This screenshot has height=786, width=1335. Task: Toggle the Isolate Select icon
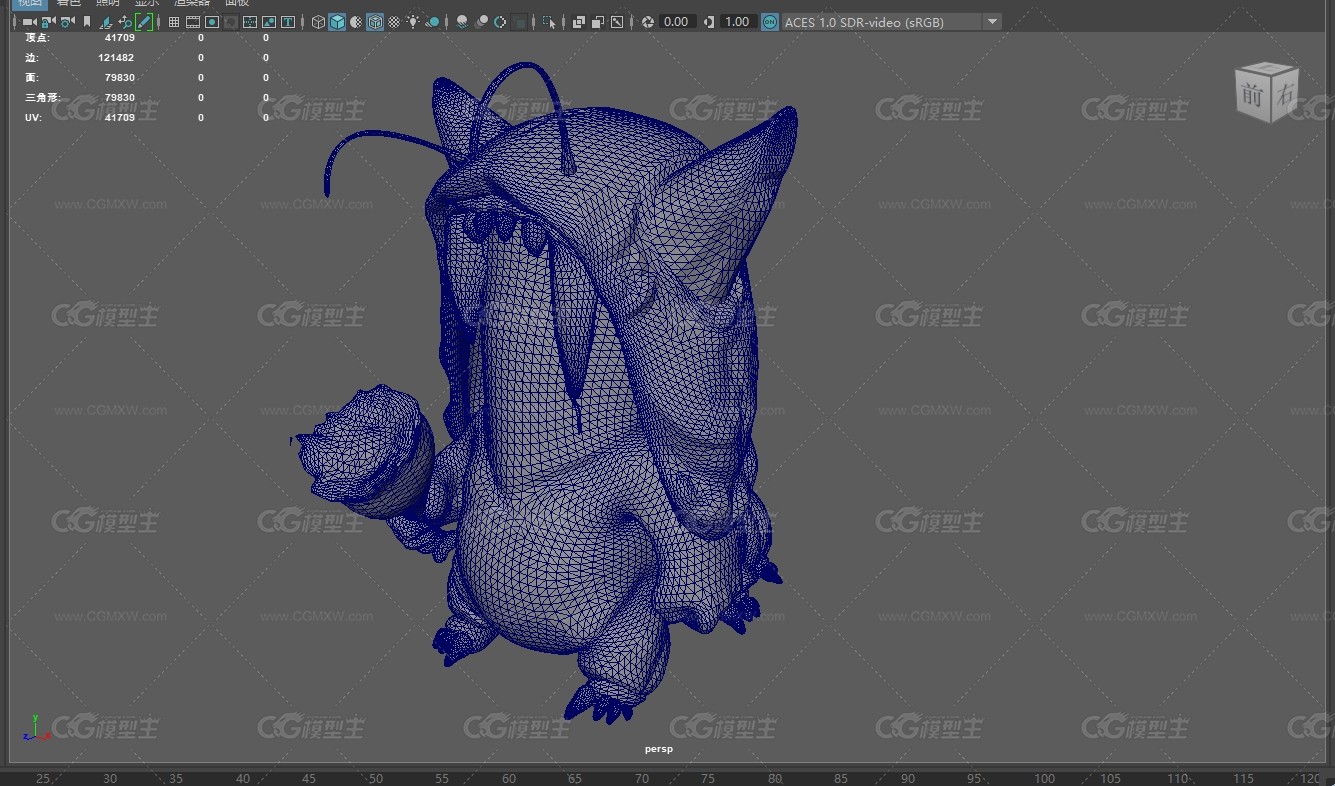click(x=549, y=21)
